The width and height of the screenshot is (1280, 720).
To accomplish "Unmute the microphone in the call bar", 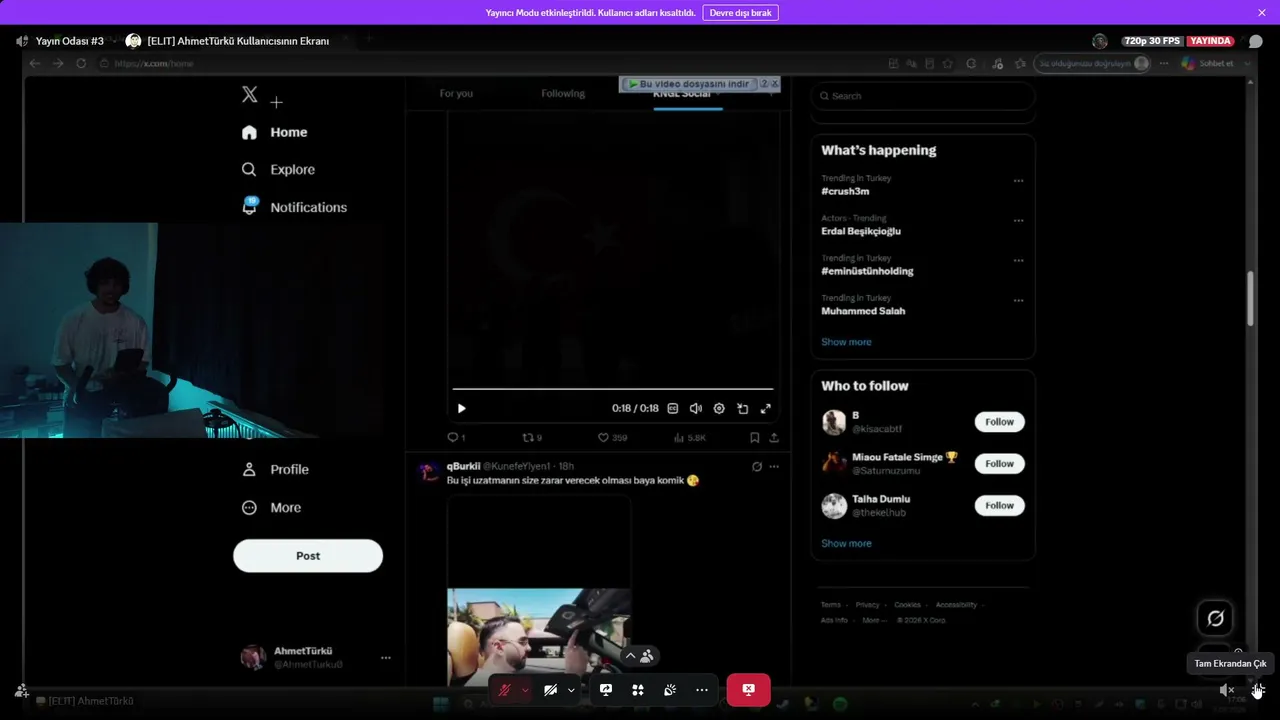I will (x=505, y=690).
